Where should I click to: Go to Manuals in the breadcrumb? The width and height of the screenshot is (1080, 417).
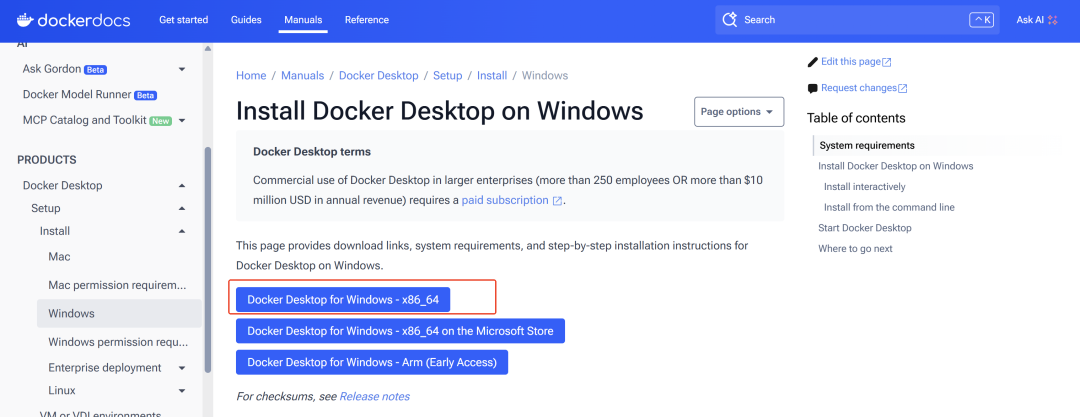(302, 76)
